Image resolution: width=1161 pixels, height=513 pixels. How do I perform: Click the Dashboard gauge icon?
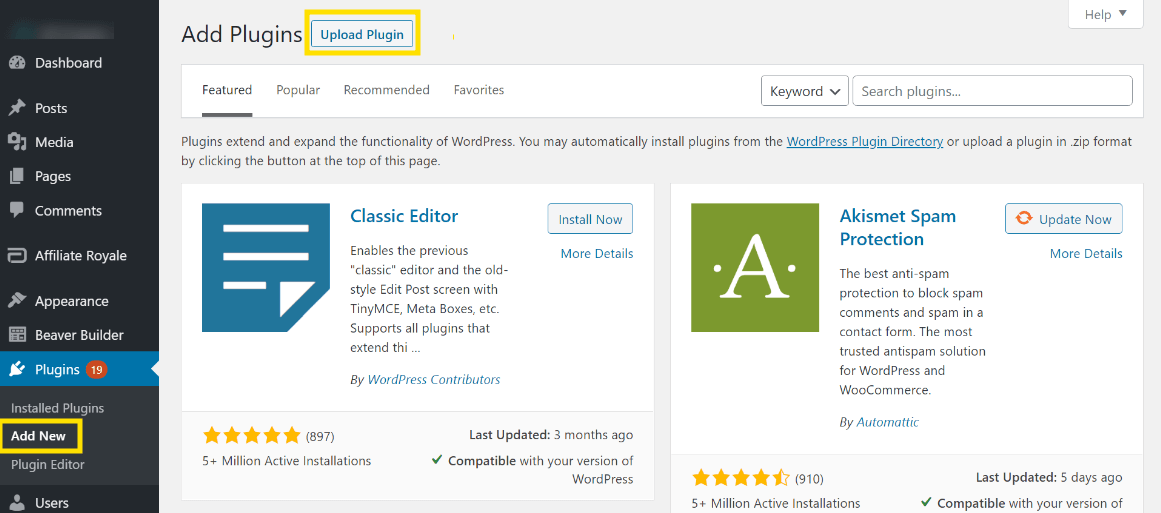(17, 63)
